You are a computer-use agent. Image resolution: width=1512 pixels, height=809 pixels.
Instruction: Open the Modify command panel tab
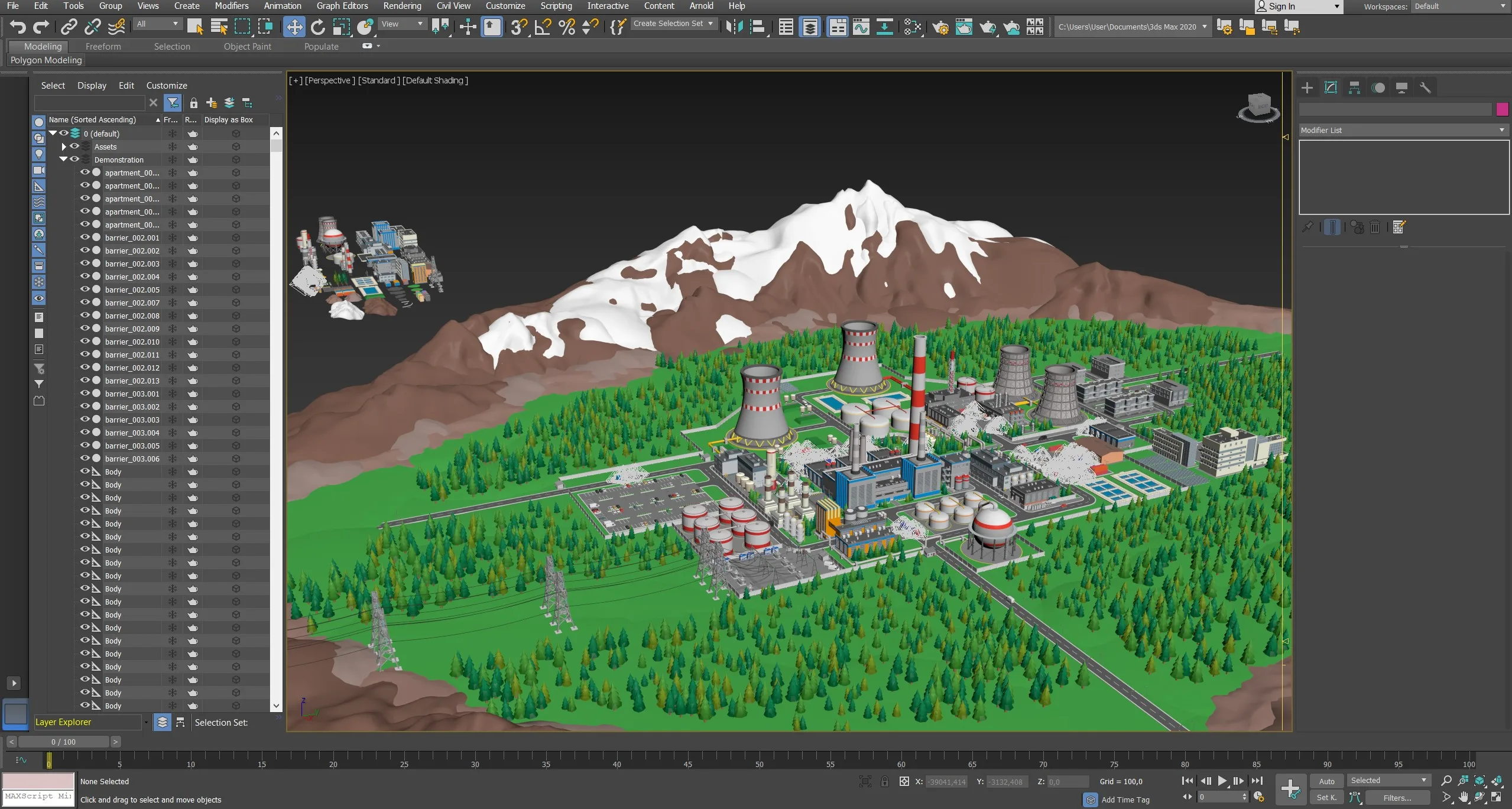tap(1331, 88)
